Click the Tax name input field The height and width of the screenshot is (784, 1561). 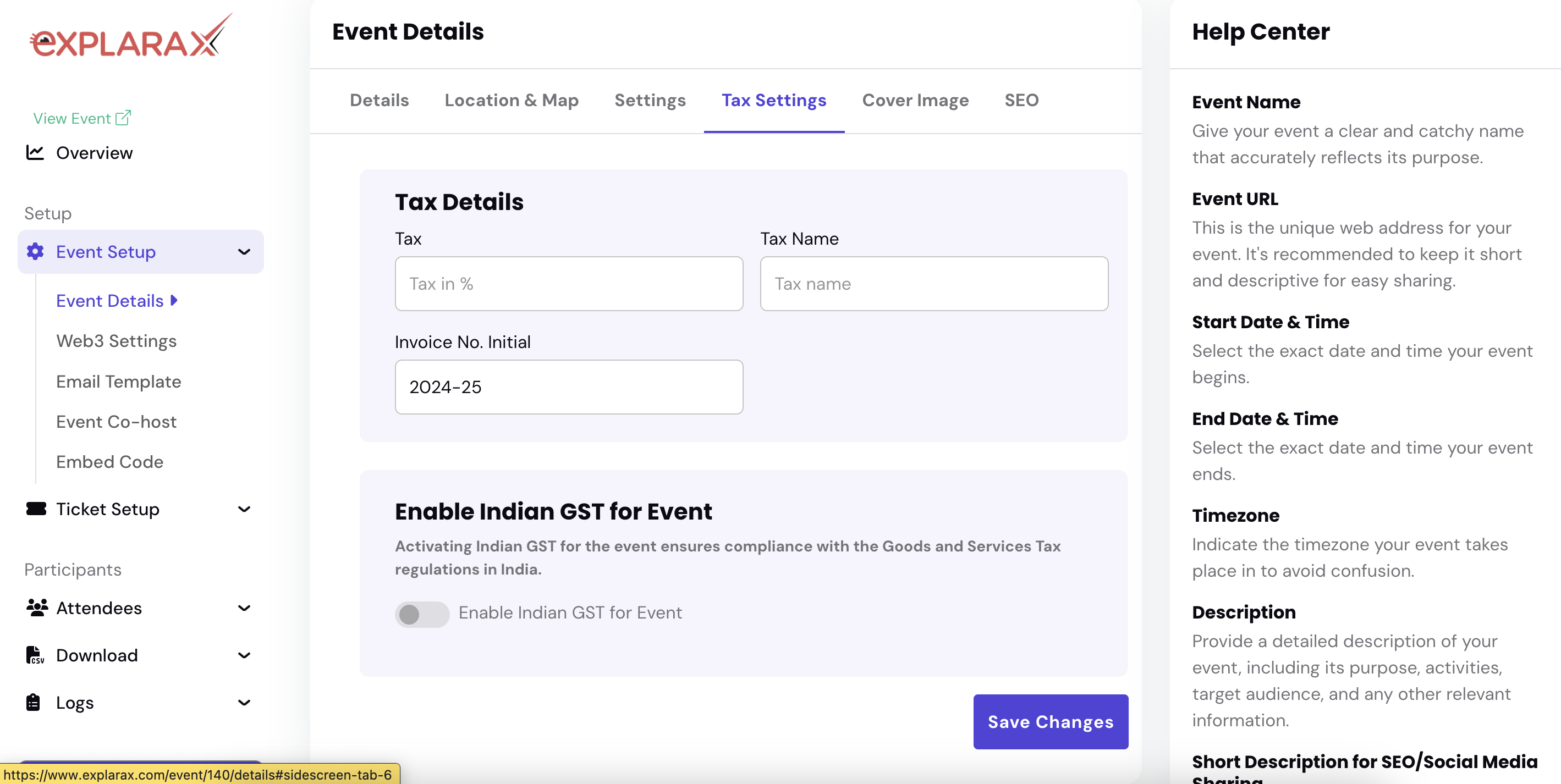[x=934, y=284]
